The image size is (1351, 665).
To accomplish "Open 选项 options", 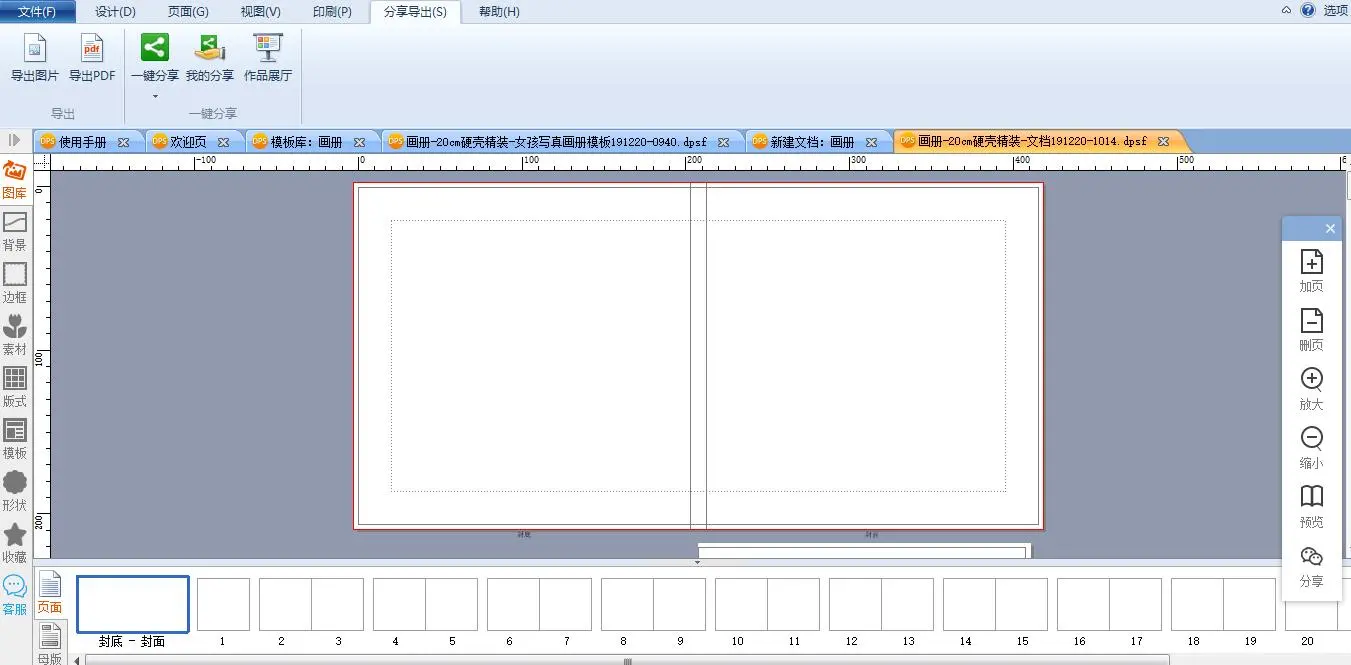I will tap(1335, 11).
